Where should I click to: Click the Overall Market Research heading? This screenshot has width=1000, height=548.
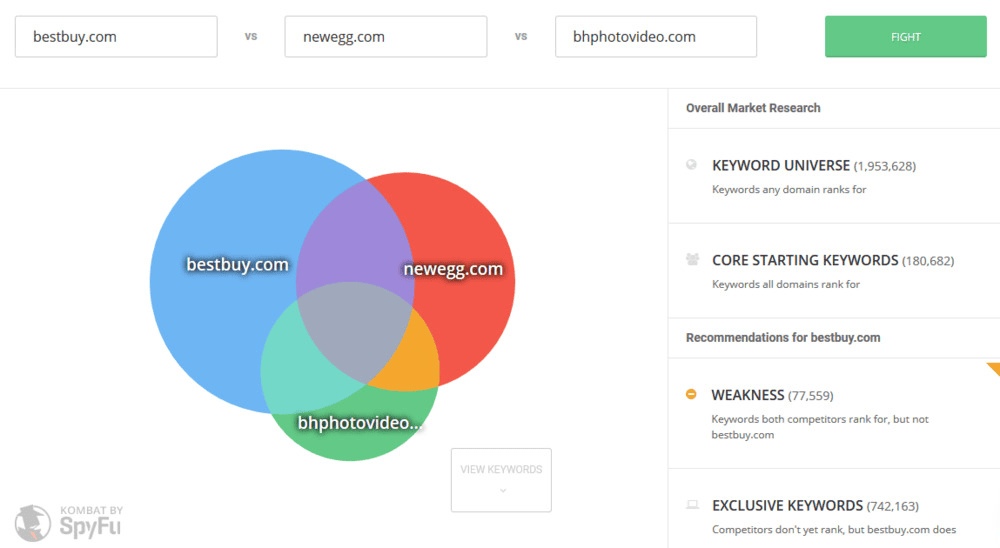(753, 108)
